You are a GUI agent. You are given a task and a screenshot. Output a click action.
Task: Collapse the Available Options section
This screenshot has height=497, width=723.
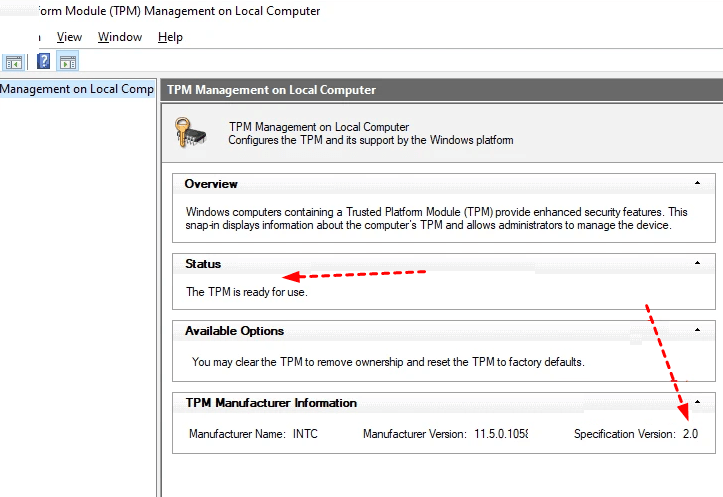coord(697,330)
